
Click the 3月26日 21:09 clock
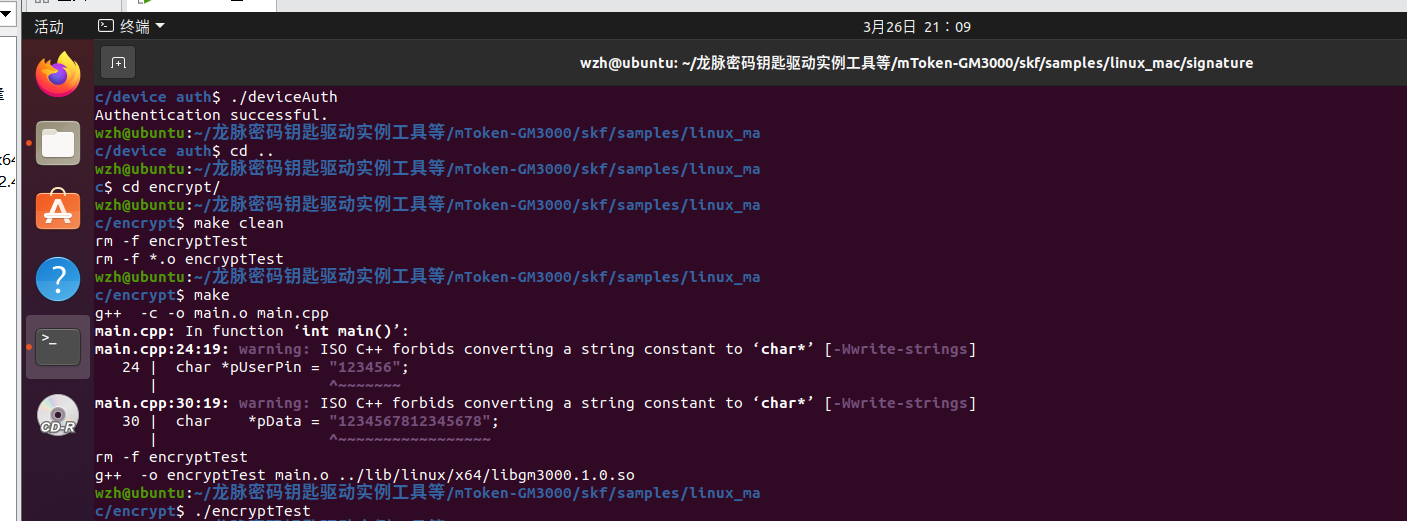tap(916, 27)
